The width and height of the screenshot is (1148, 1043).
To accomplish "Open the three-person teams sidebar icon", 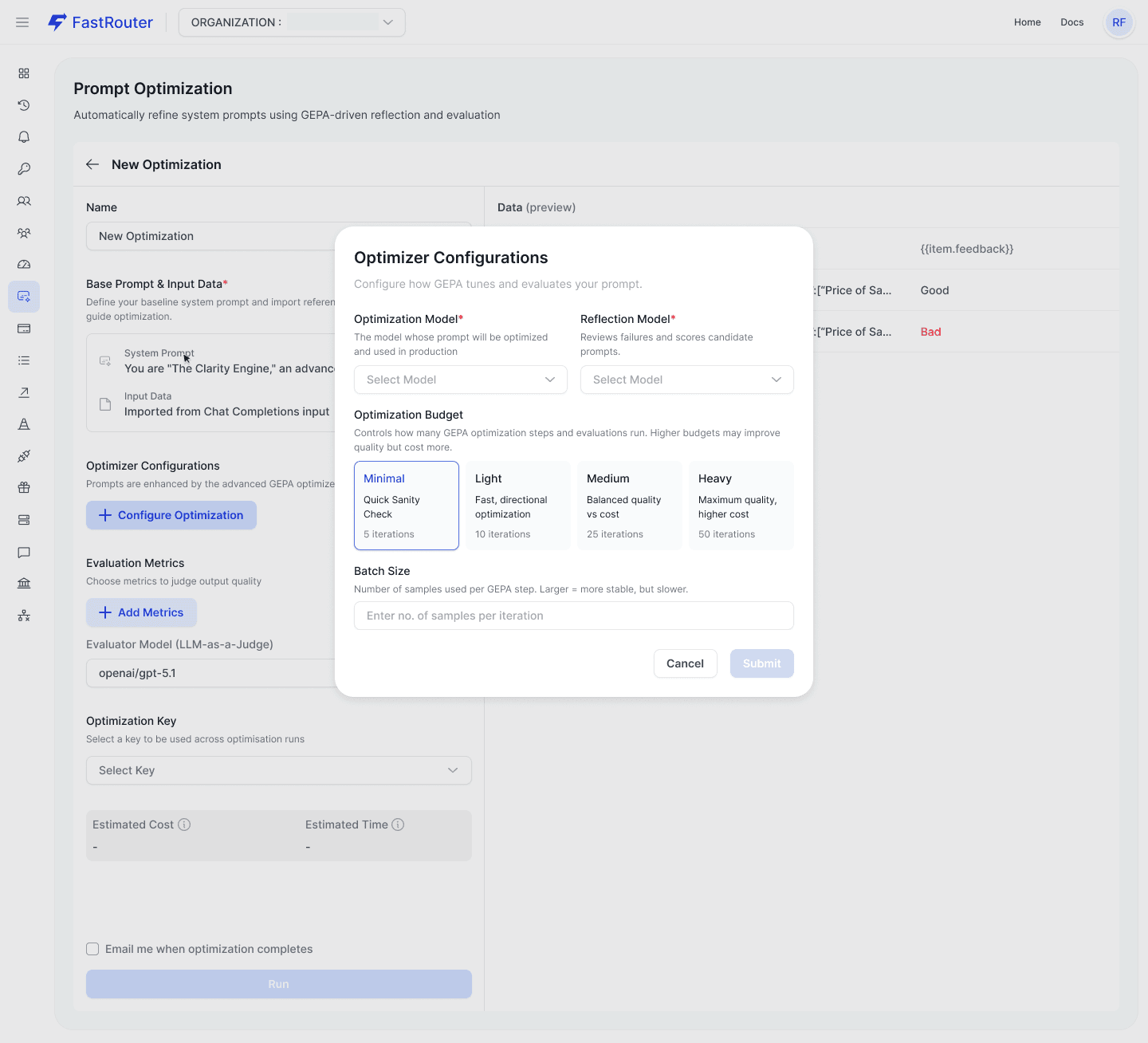I will point(24,233).
